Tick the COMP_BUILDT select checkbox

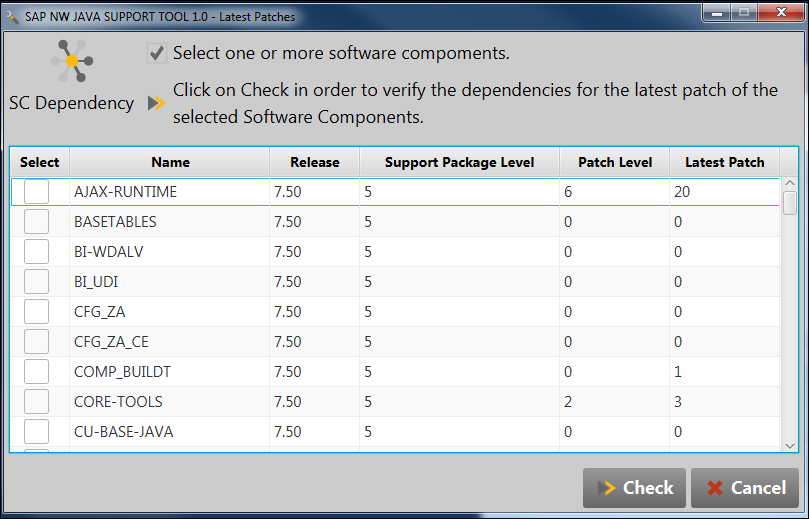click(x=37, y=371)
